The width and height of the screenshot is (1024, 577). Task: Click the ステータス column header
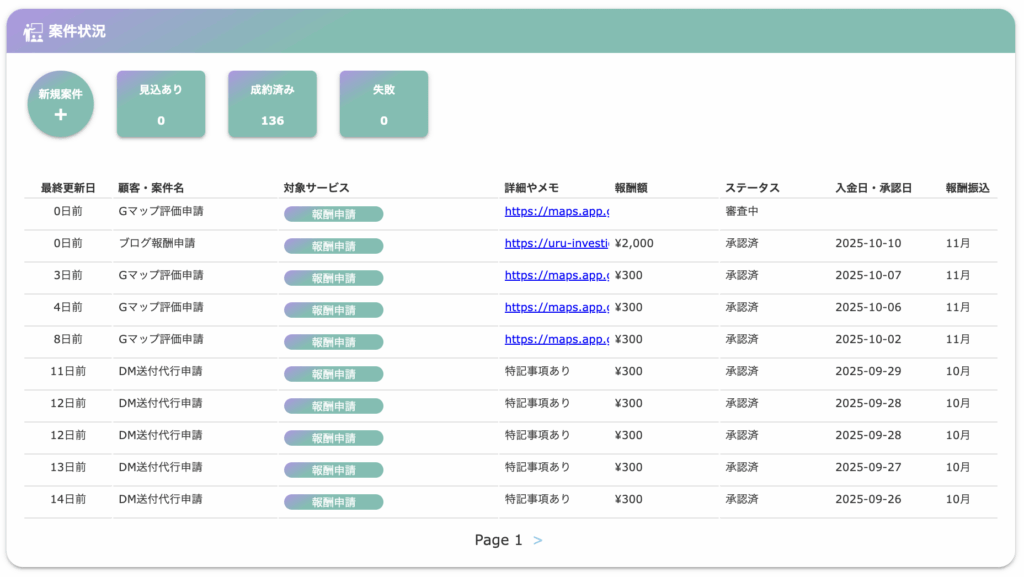[x=752, y=188]
